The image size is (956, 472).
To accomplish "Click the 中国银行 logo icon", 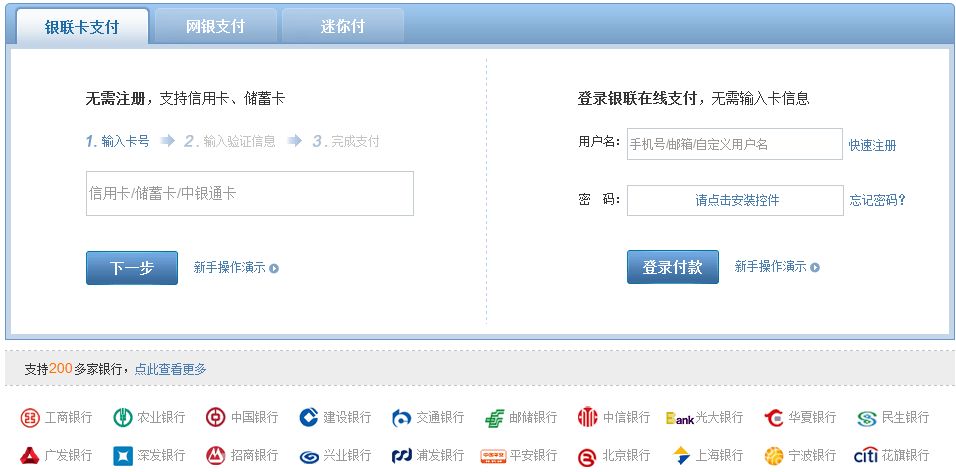I will coord(215,418).
